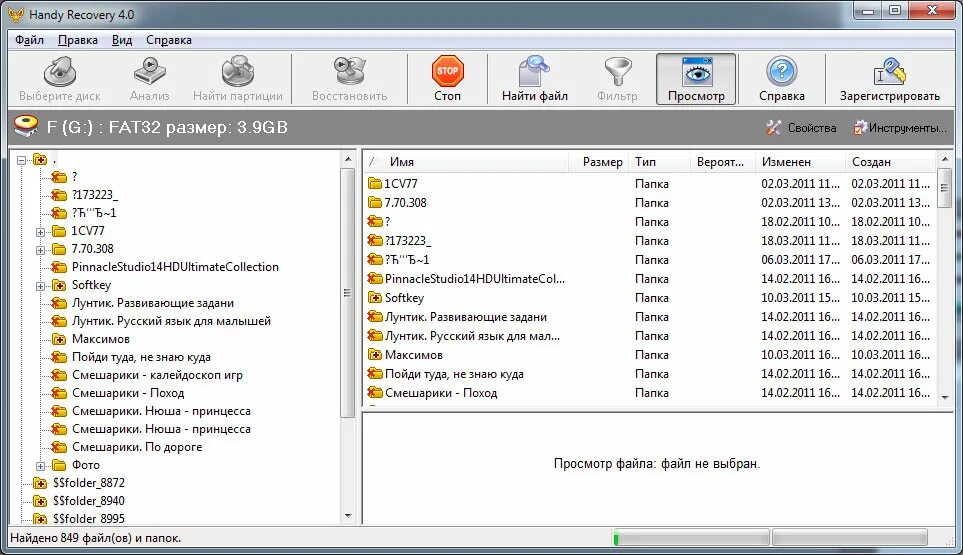Open the Вид menu

coord(122,40)
